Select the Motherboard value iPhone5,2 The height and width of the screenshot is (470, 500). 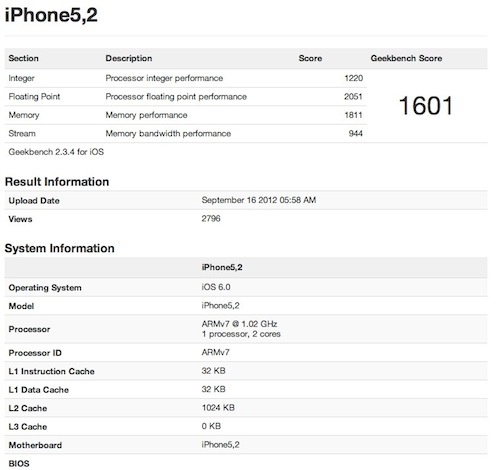point(220,445)
